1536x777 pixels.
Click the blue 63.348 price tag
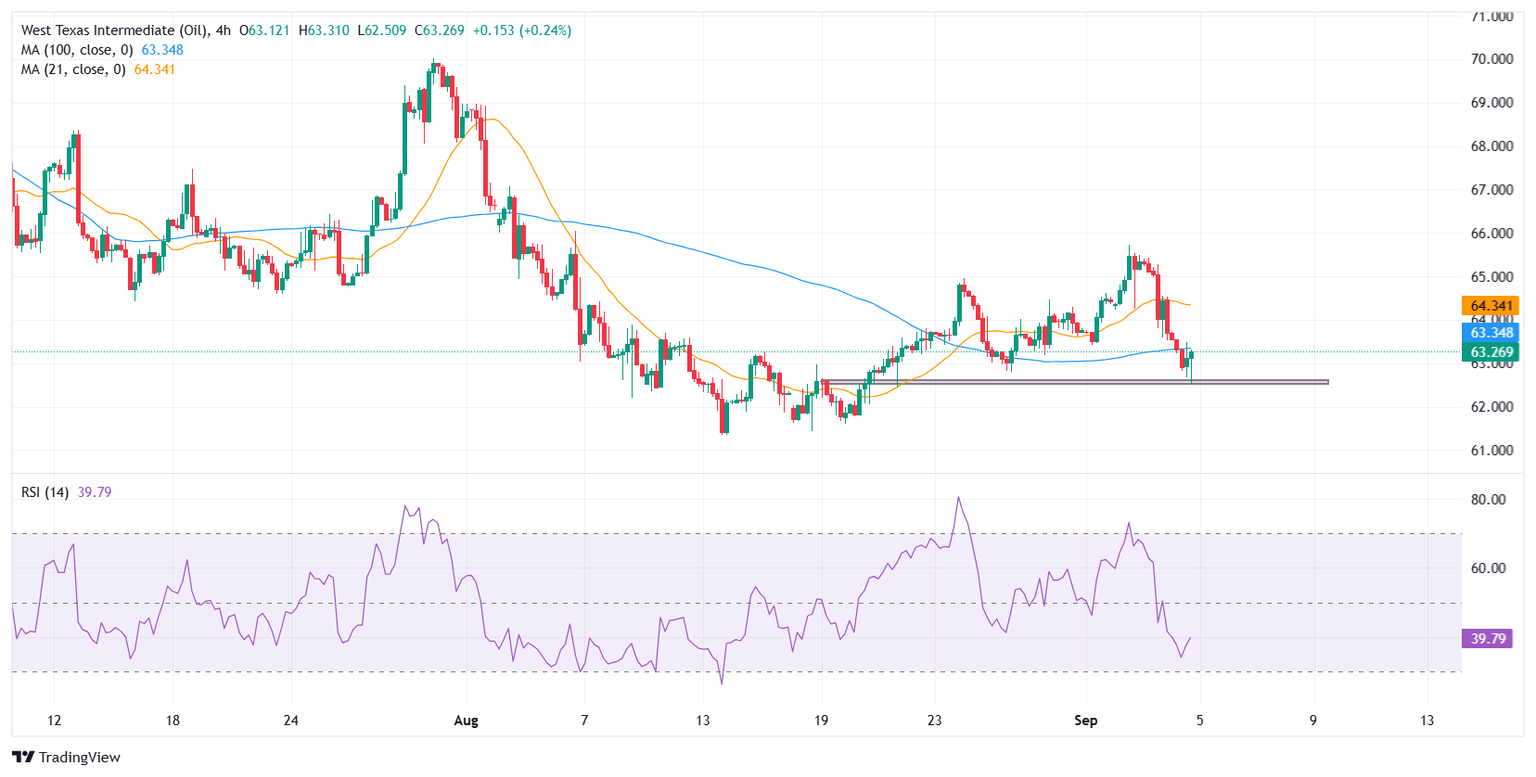click(x=1491, y=332)
